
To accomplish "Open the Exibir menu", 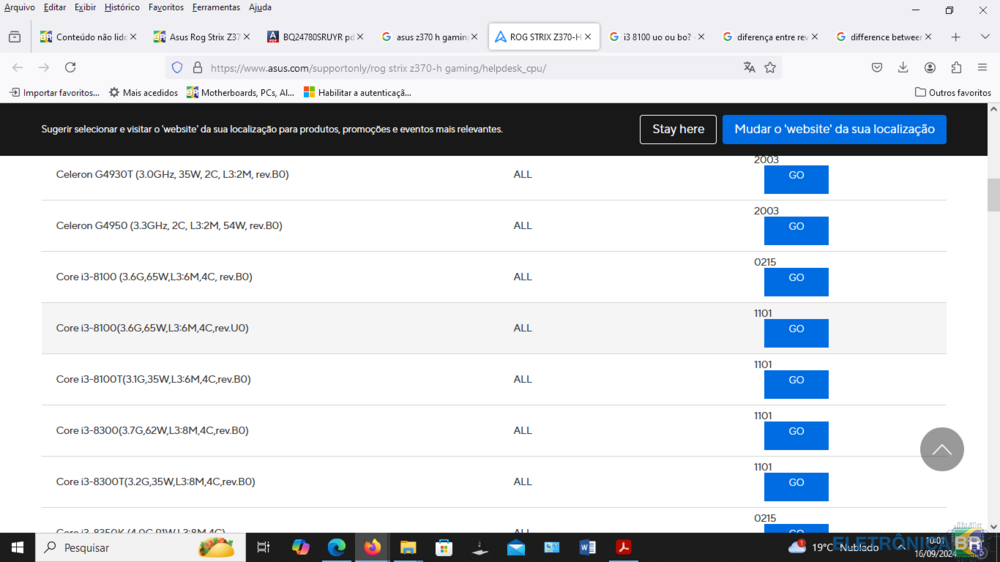I will (x=85, y=8).
